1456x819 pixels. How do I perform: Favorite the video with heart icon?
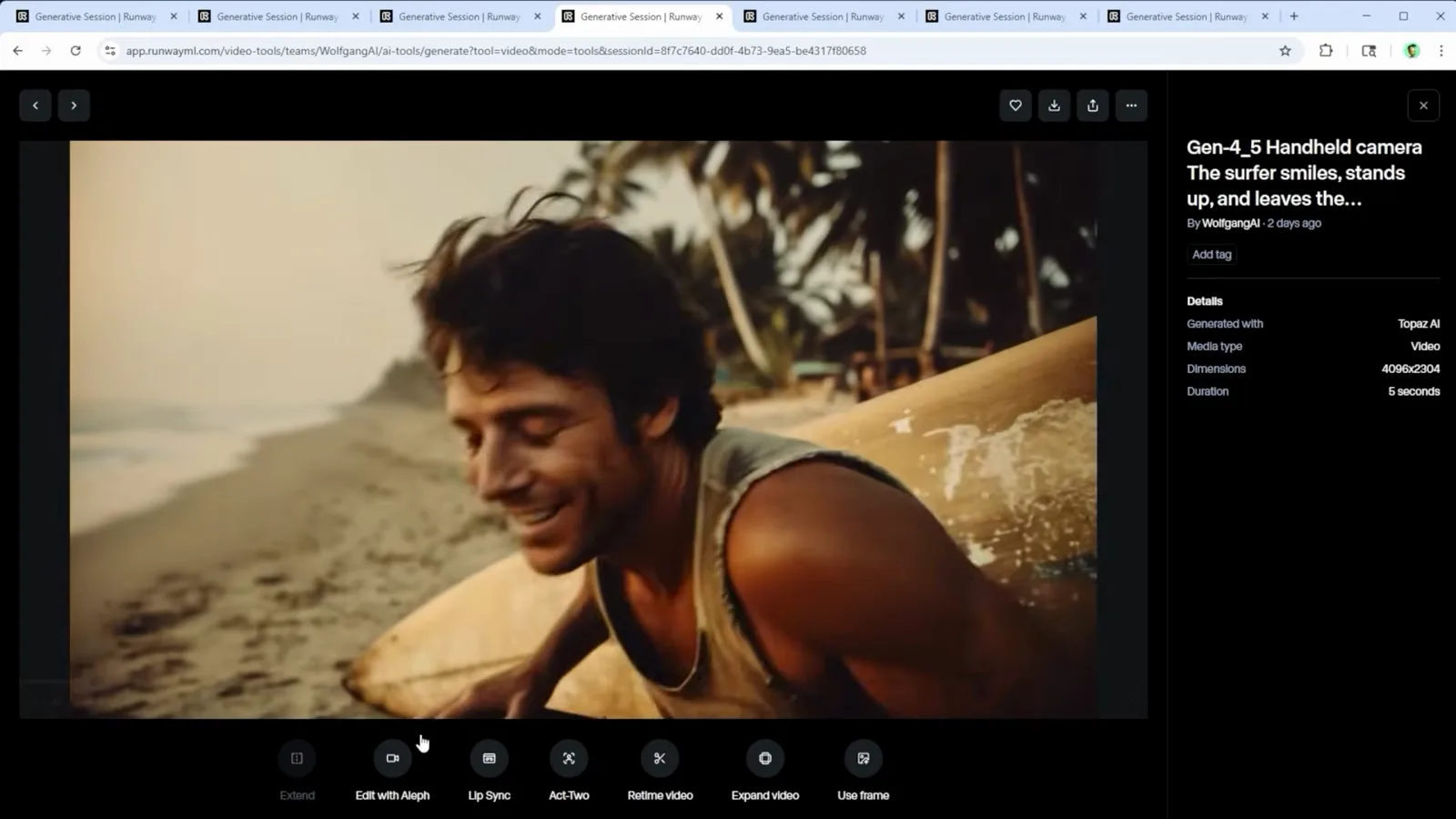click(x=1016, y=106)
